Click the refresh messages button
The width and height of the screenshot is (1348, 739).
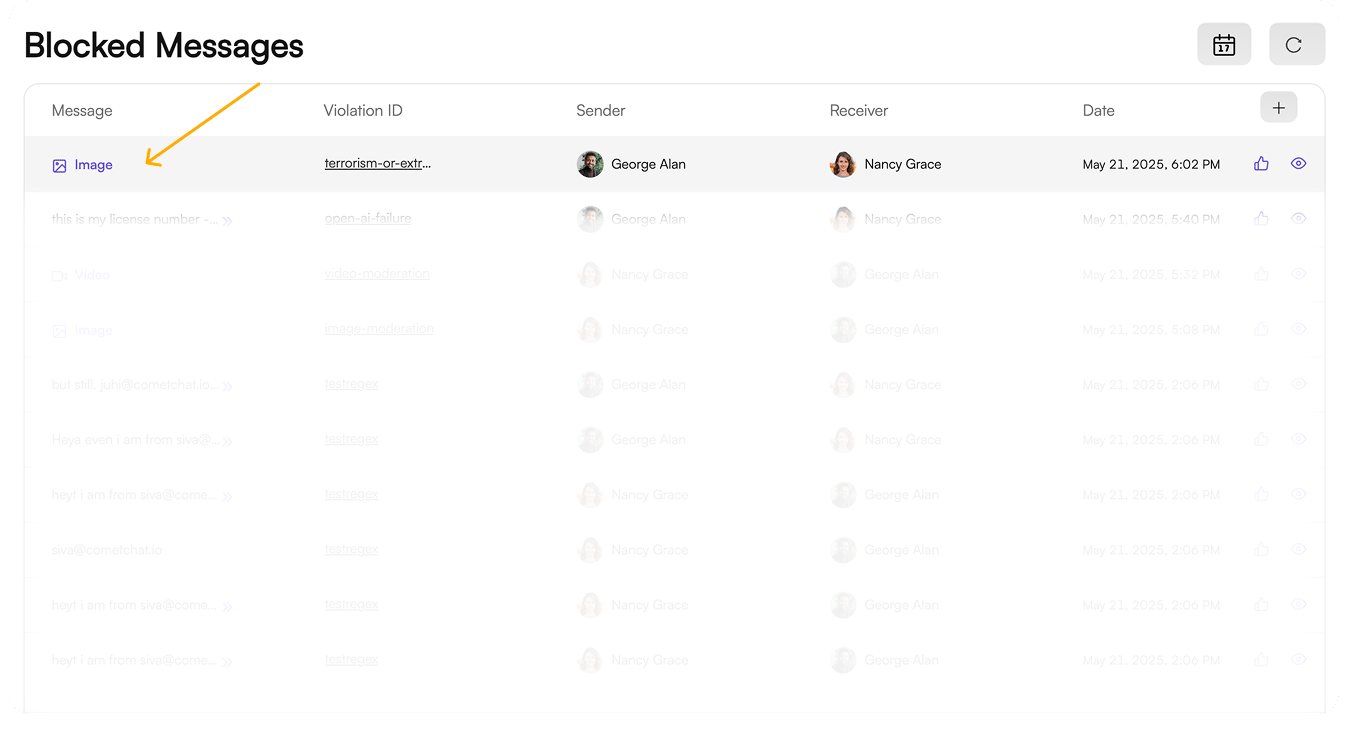tap(1297, 45)
